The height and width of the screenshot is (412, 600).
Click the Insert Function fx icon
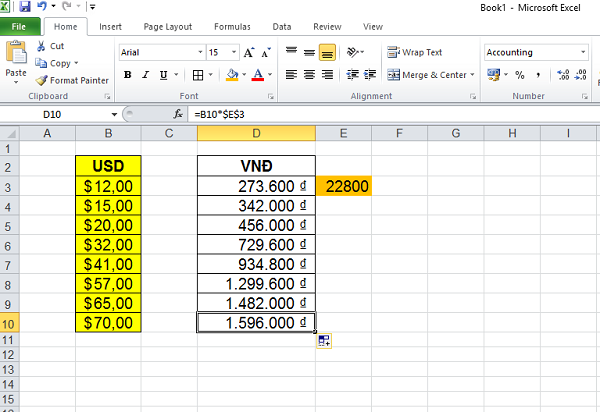[178, 115]
